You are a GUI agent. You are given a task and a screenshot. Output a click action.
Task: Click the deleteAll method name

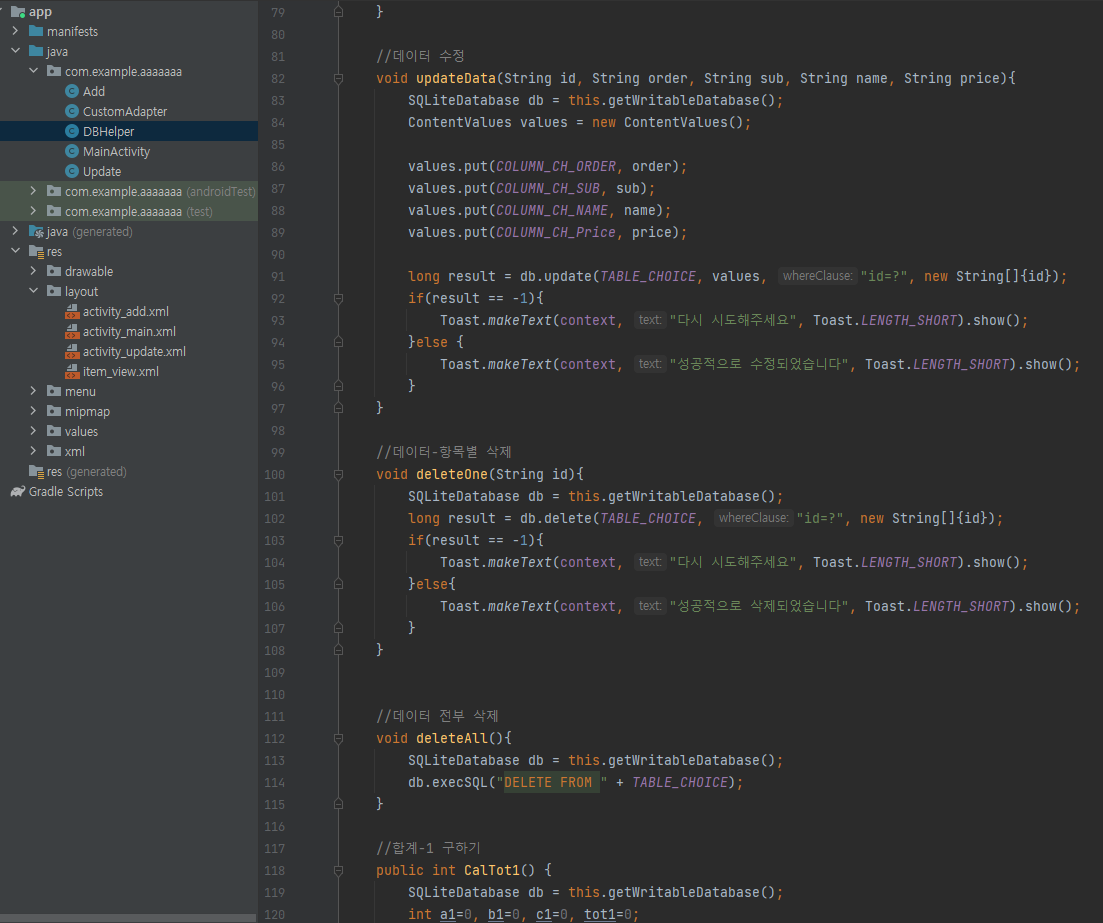452,738
